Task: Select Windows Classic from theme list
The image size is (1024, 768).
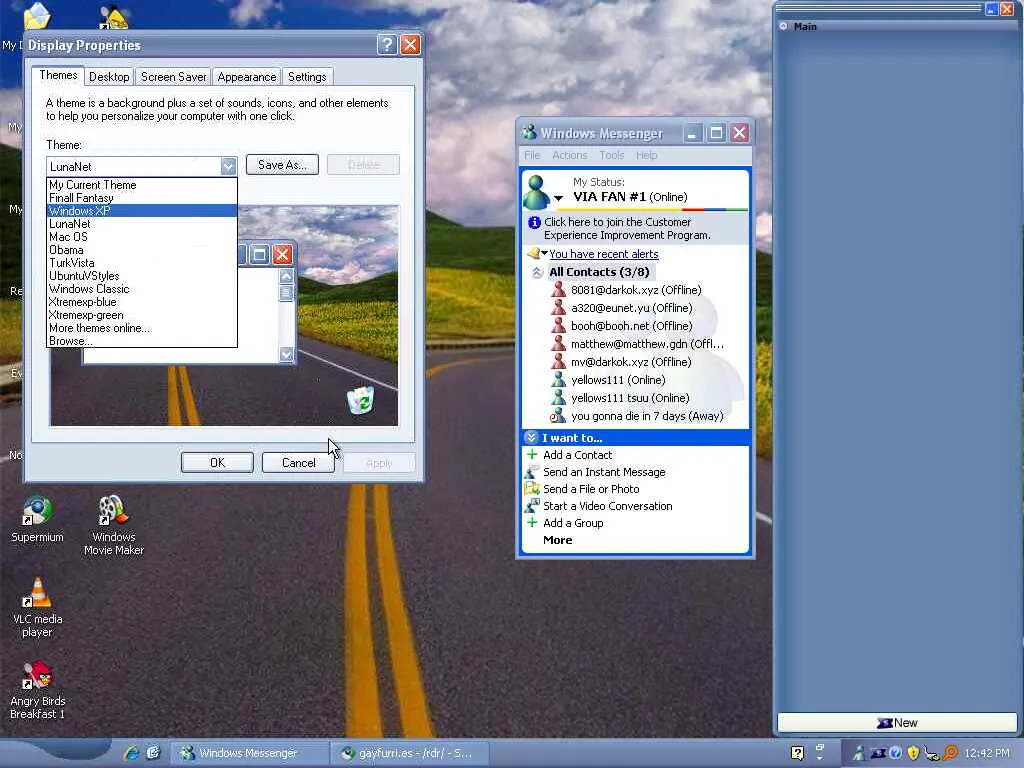Action: coord(142,289)
